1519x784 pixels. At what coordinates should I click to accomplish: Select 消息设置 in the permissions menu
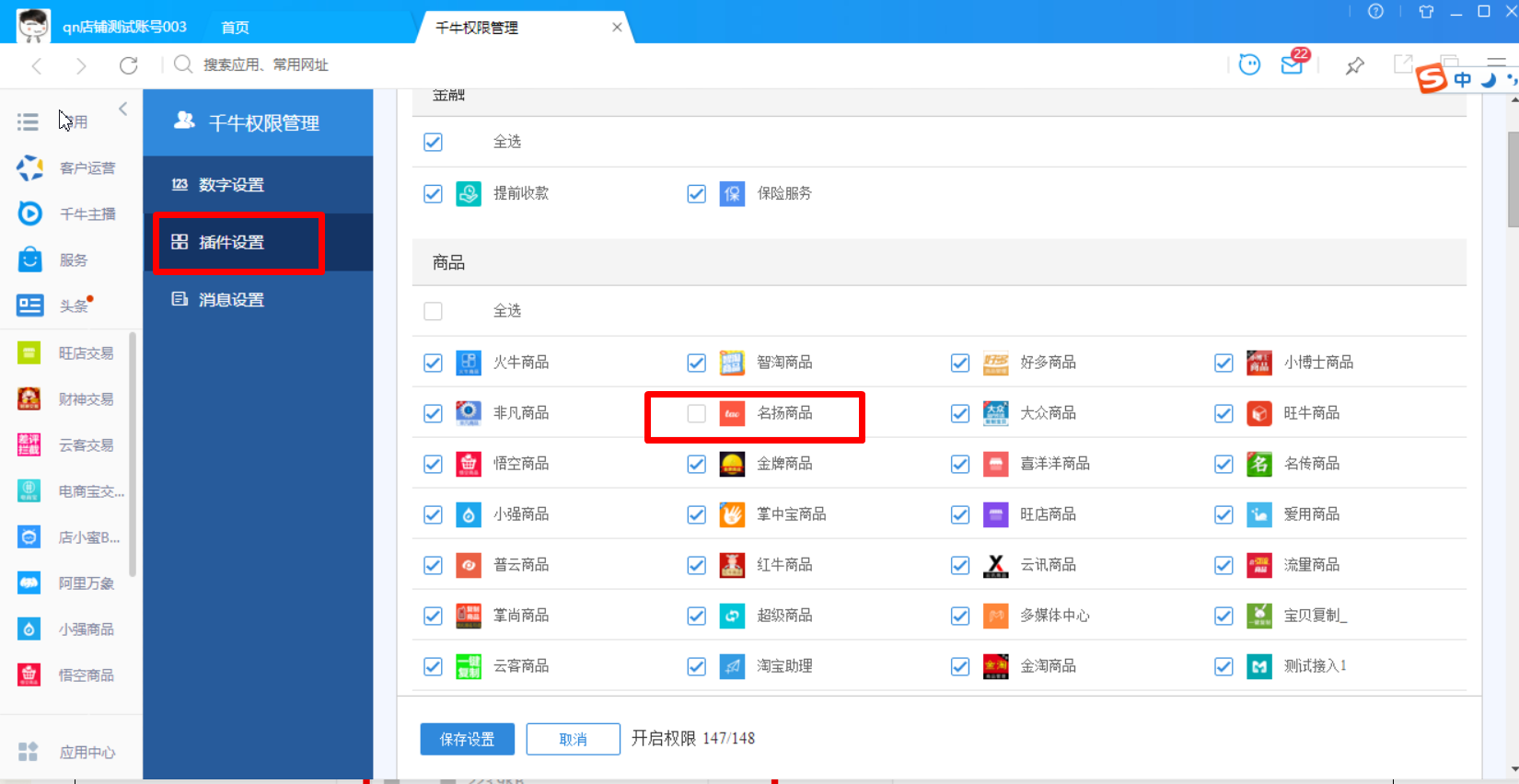231,300
